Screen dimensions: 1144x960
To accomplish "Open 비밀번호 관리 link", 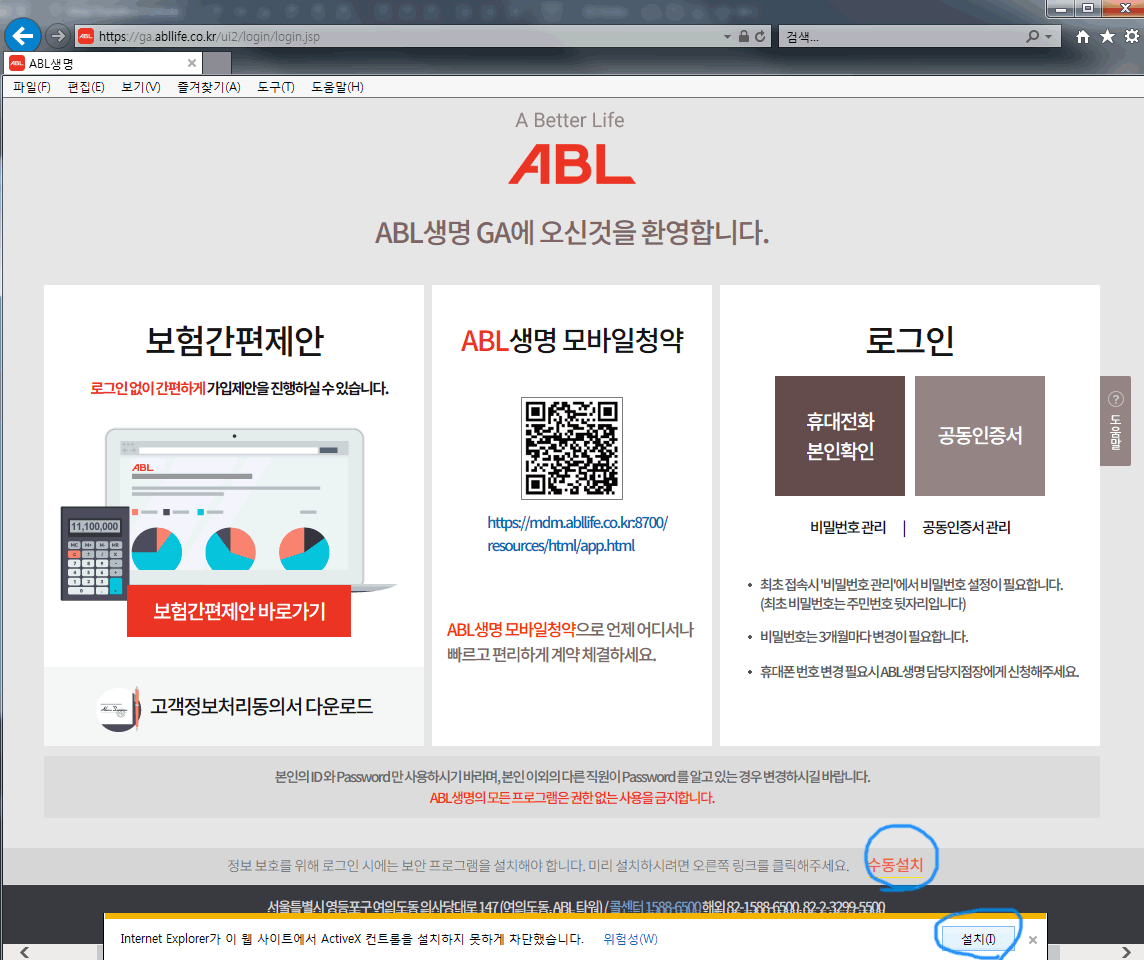I will 848,527.
